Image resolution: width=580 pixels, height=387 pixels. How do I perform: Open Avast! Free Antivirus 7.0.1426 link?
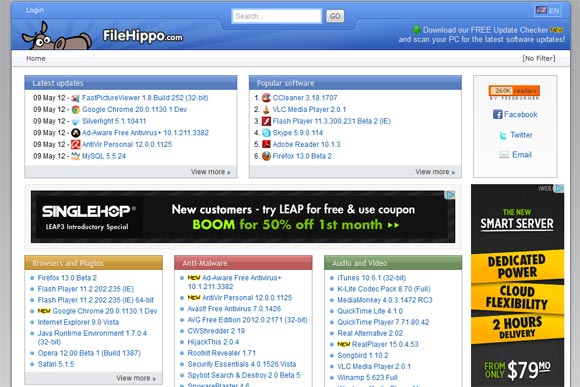tap(234, 309)
